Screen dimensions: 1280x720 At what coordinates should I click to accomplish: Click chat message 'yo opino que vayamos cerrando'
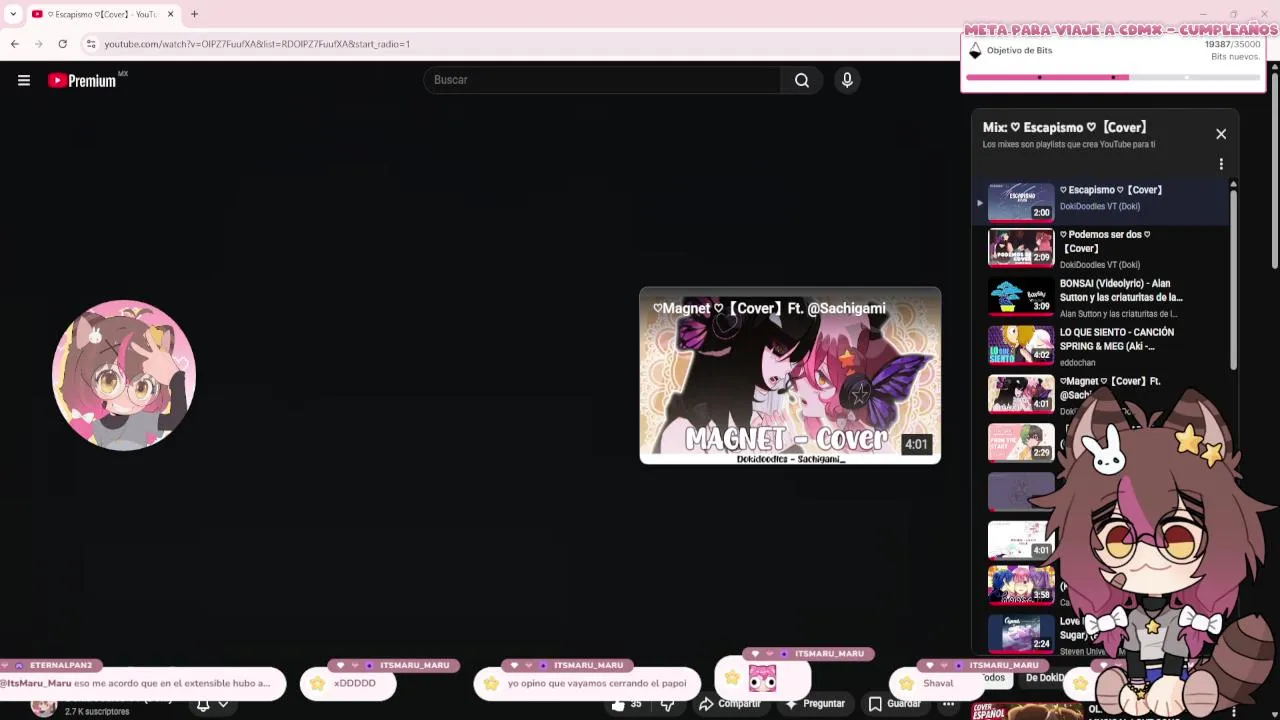pyautogui.click(x=587, y=684)
